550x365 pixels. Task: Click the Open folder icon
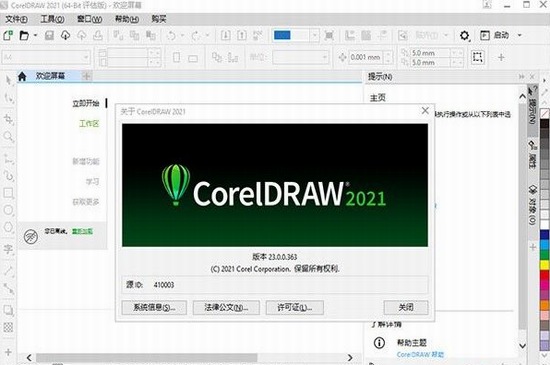(24, 35)
